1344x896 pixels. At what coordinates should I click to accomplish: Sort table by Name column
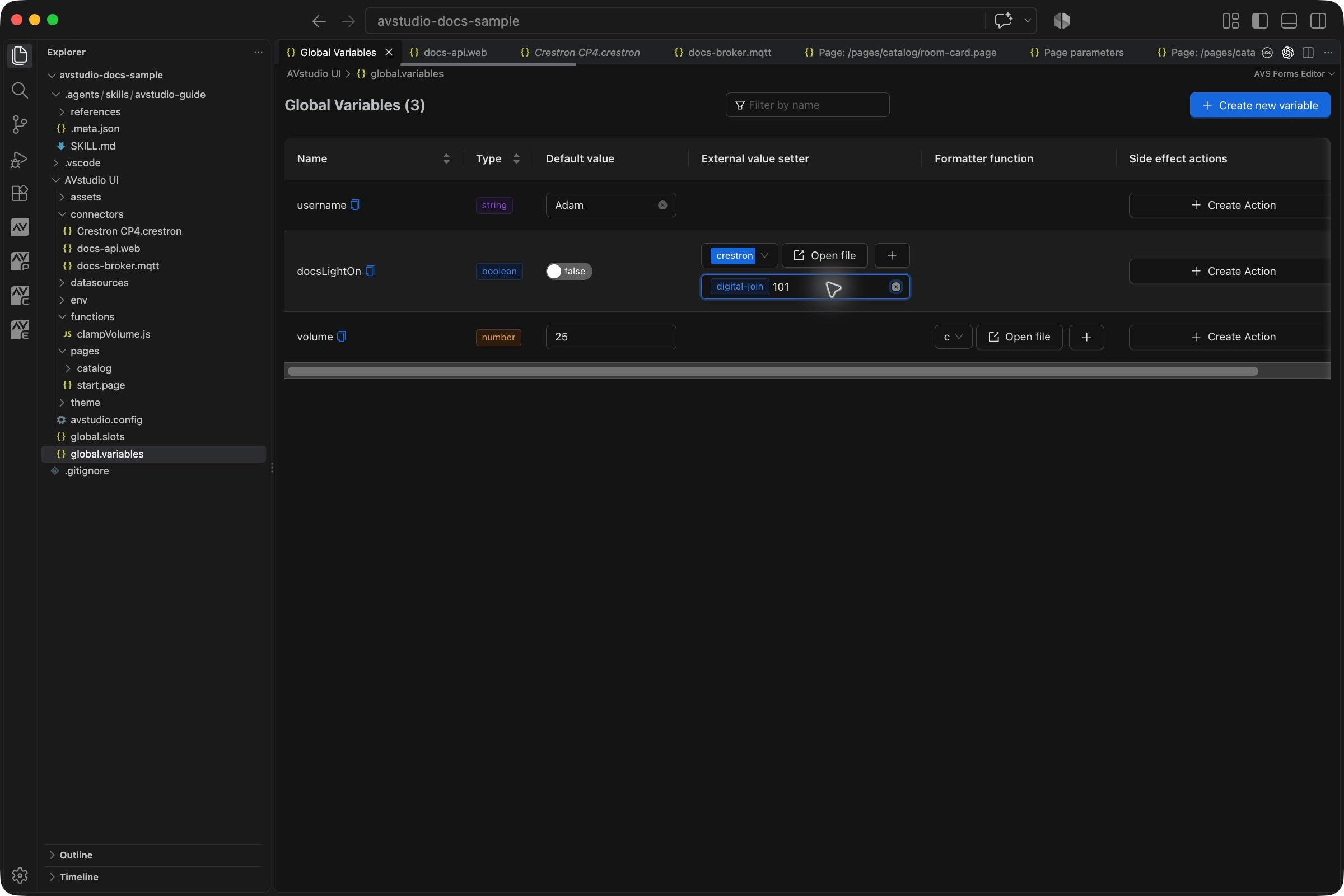446,159
